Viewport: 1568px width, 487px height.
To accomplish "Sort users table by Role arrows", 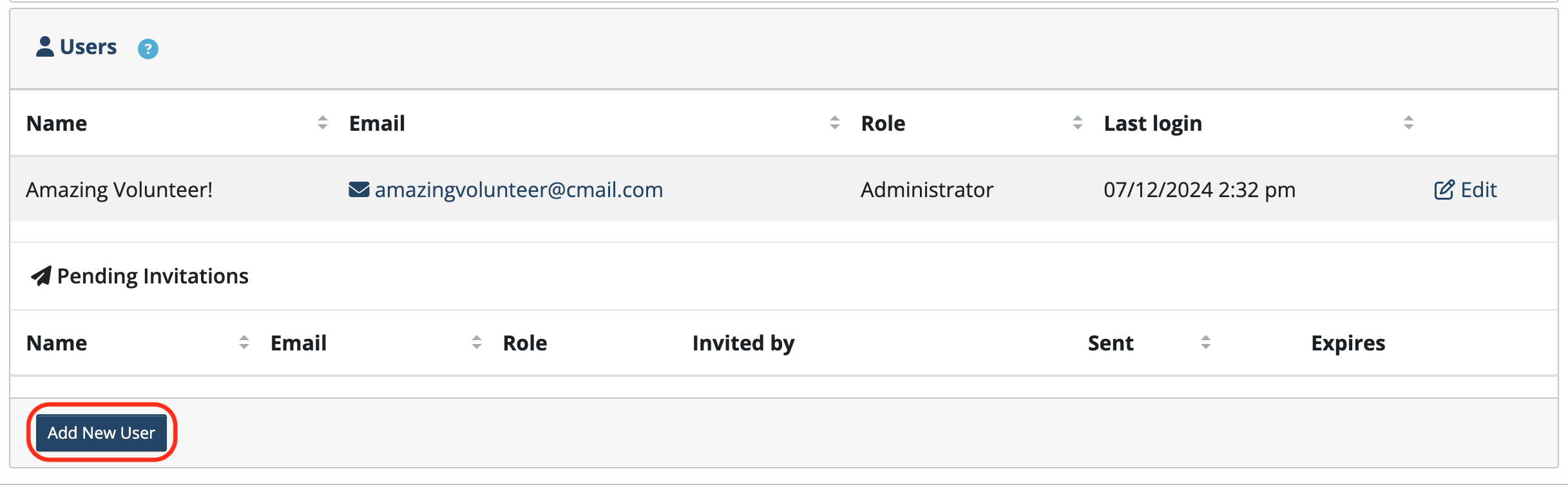I will click(1078, 122).
